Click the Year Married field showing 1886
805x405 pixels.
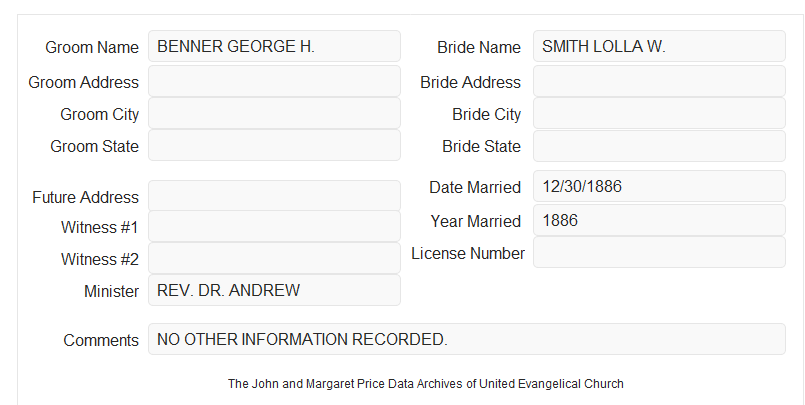659,220
